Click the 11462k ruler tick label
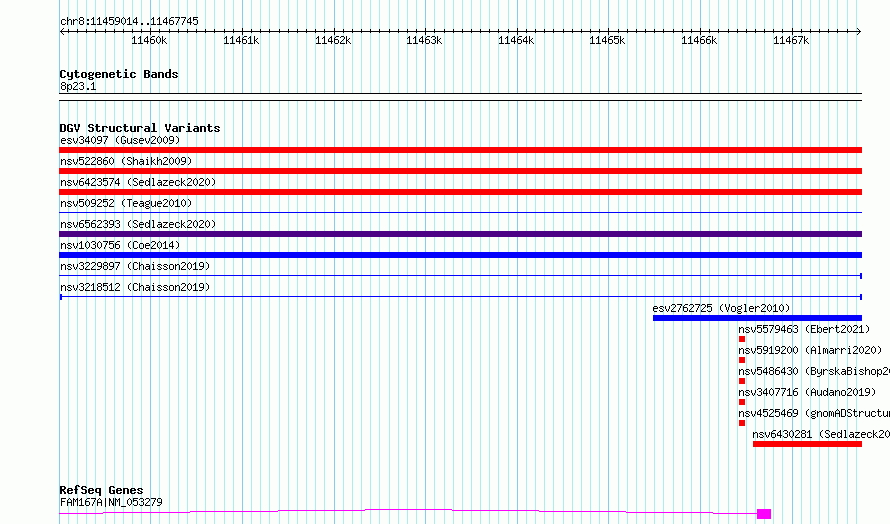Screen dimensions: 890x524 pyautogui.click(x=333, y=40)
